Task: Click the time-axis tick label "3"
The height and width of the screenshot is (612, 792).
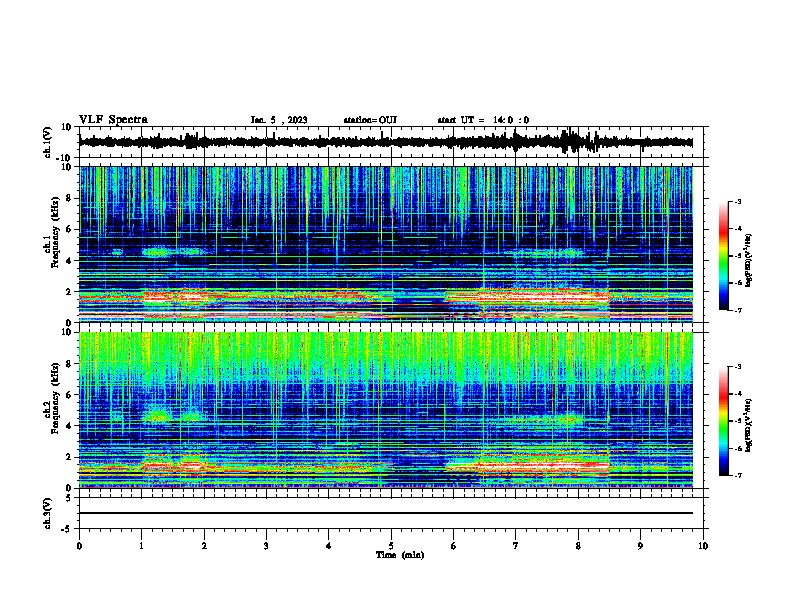Action: point(266,546)
